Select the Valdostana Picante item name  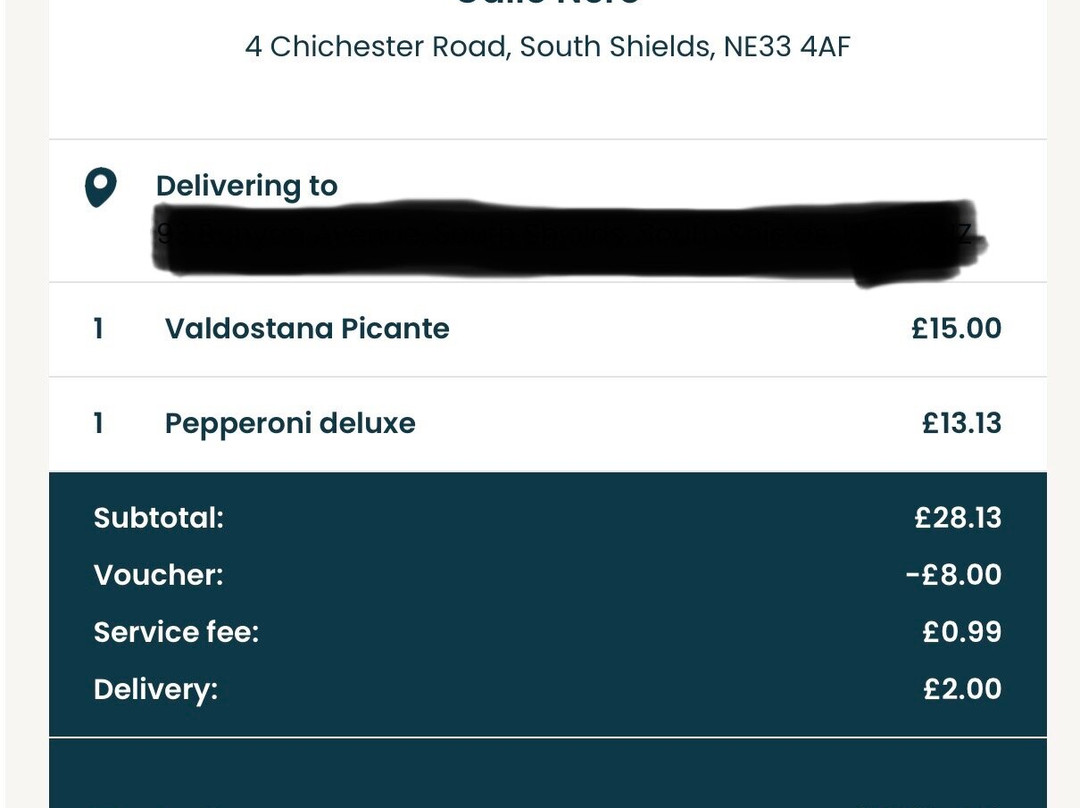tap(307, 329)
